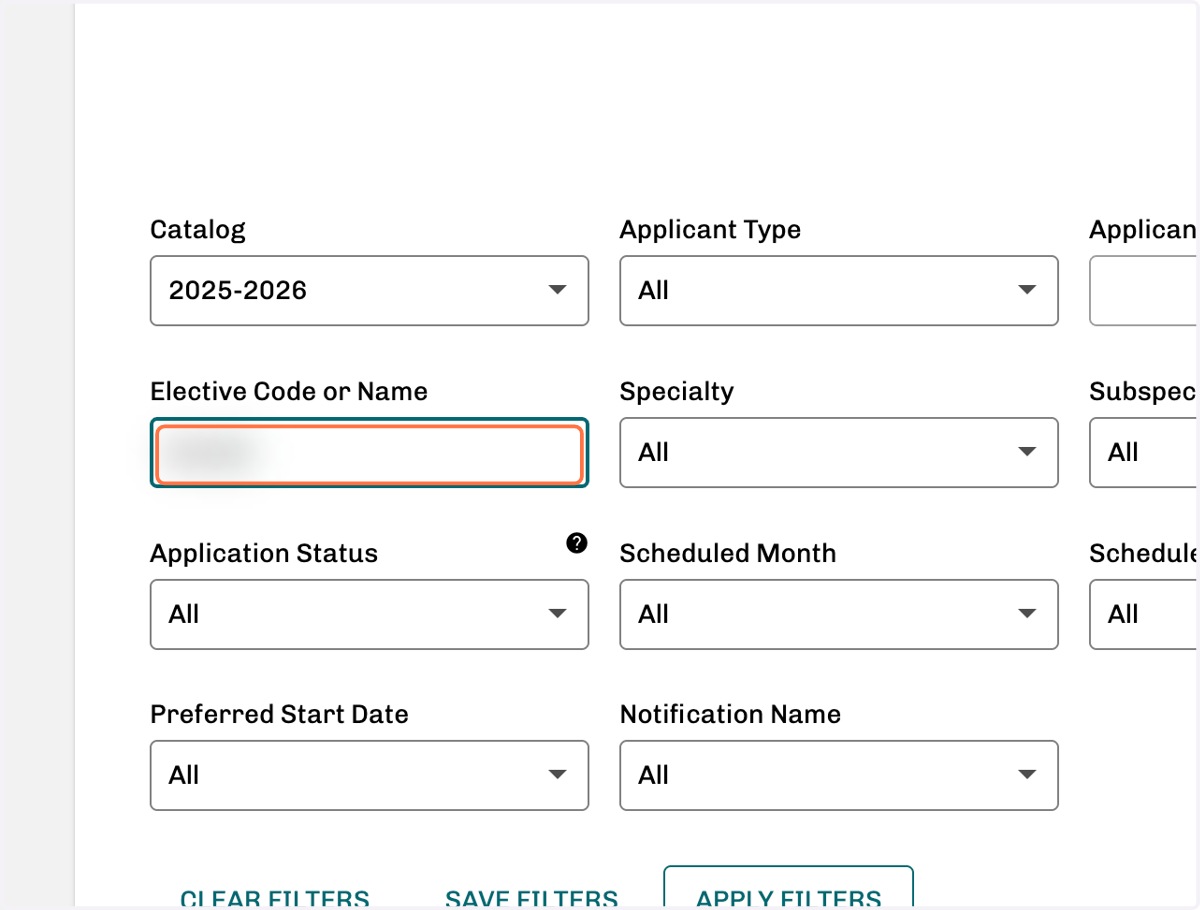Screen dimensions: 1200x910
Task: Click the Application Status help icon
Action: [x=577, y=543]
